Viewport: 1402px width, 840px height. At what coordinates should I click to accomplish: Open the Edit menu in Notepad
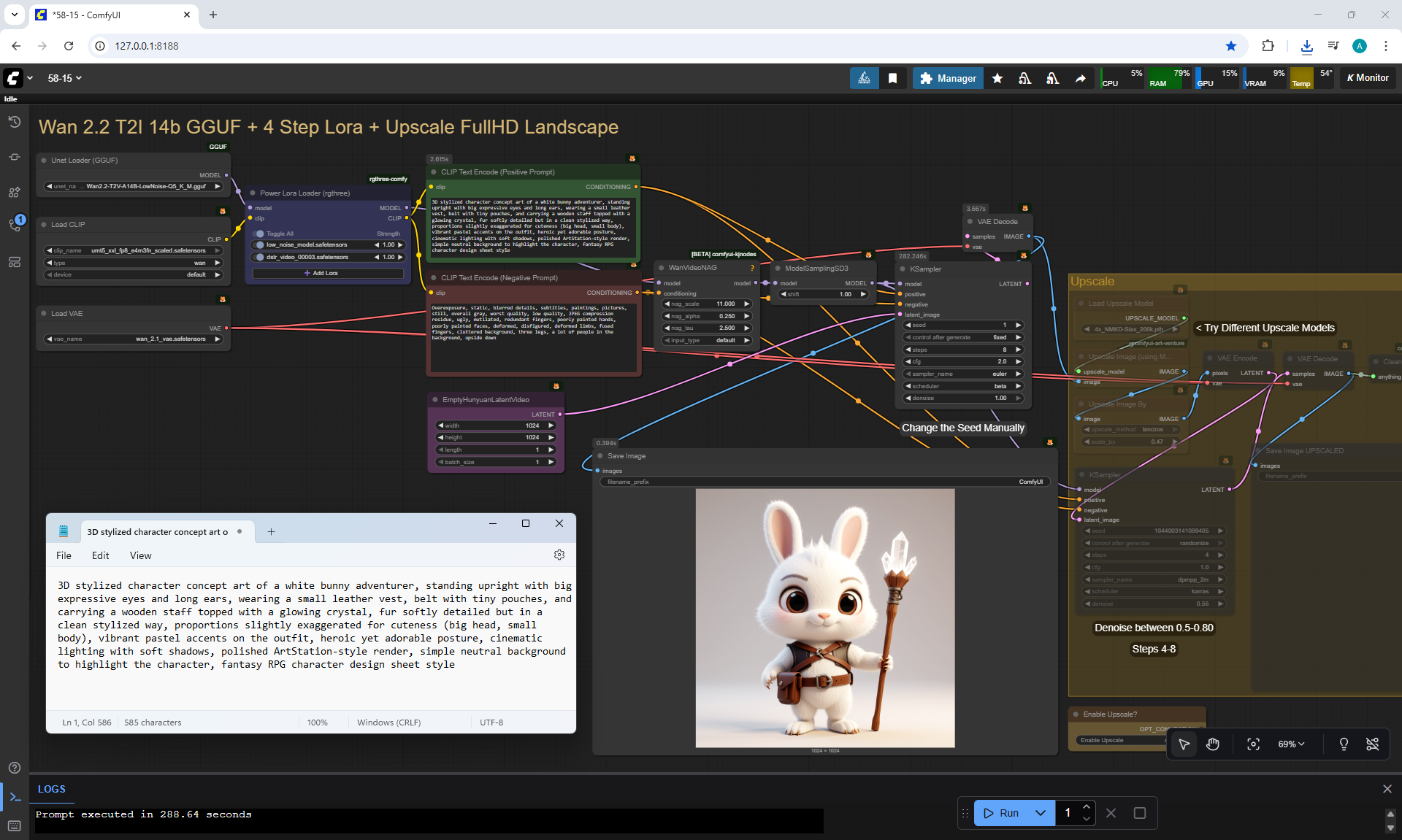pos(100,555)
